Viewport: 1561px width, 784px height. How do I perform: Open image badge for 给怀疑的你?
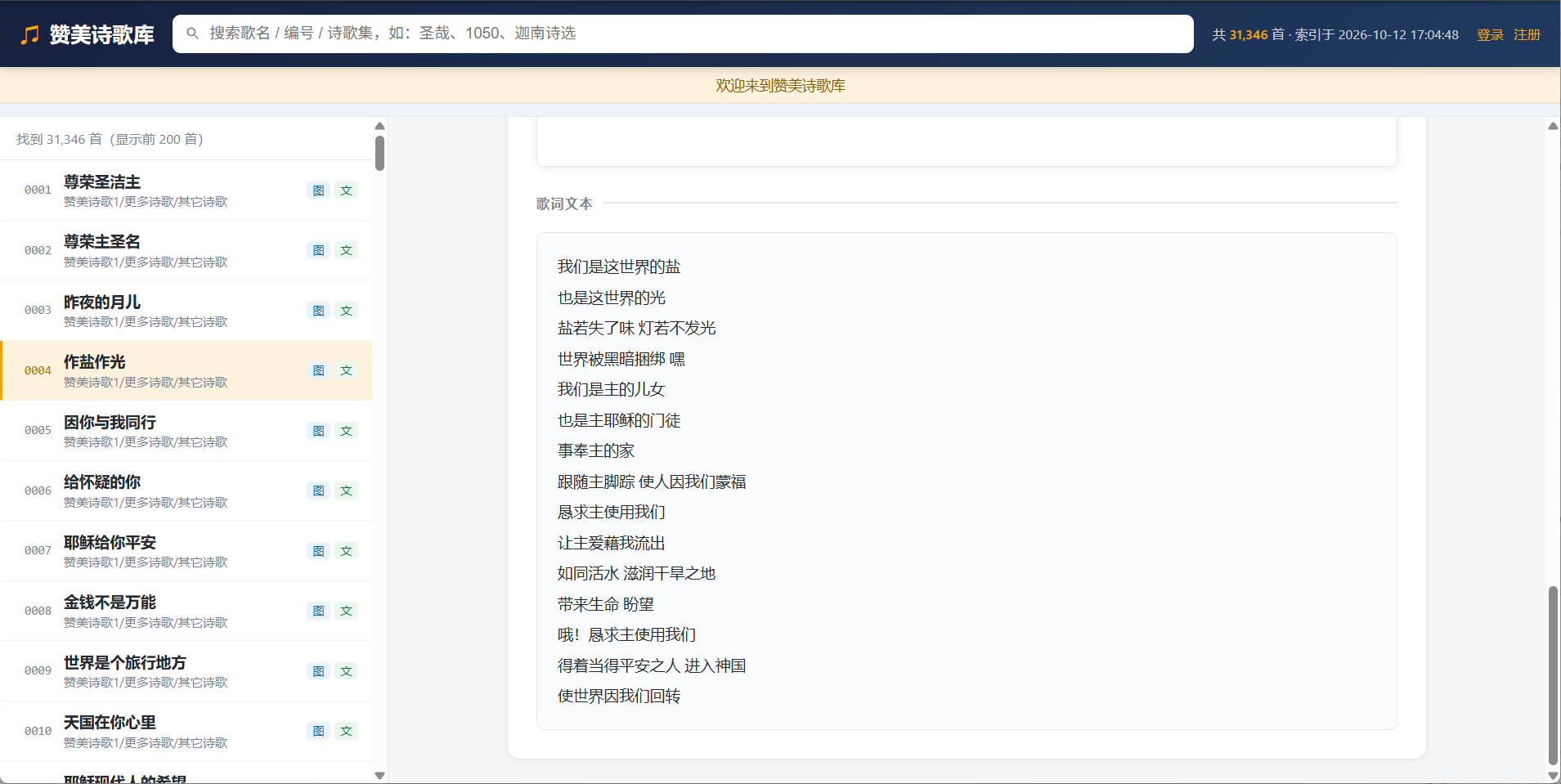coord(319,491)
